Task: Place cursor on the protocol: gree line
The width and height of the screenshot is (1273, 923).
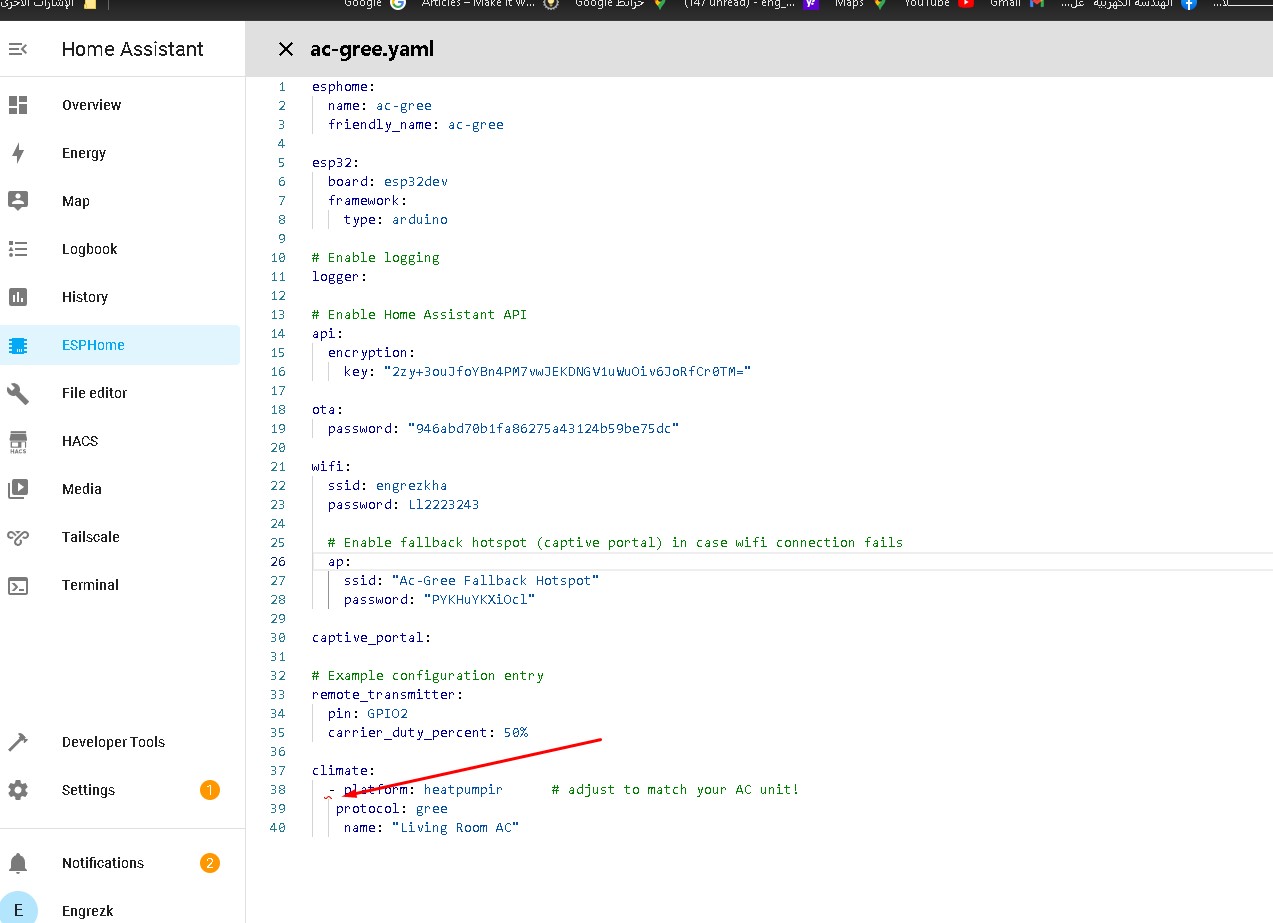Action: click(392, 809)
